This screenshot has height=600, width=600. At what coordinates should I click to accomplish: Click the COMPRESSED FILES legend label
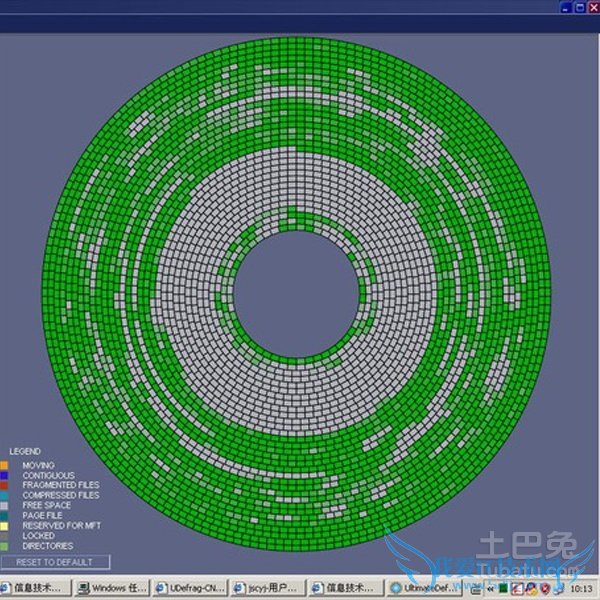61,496
